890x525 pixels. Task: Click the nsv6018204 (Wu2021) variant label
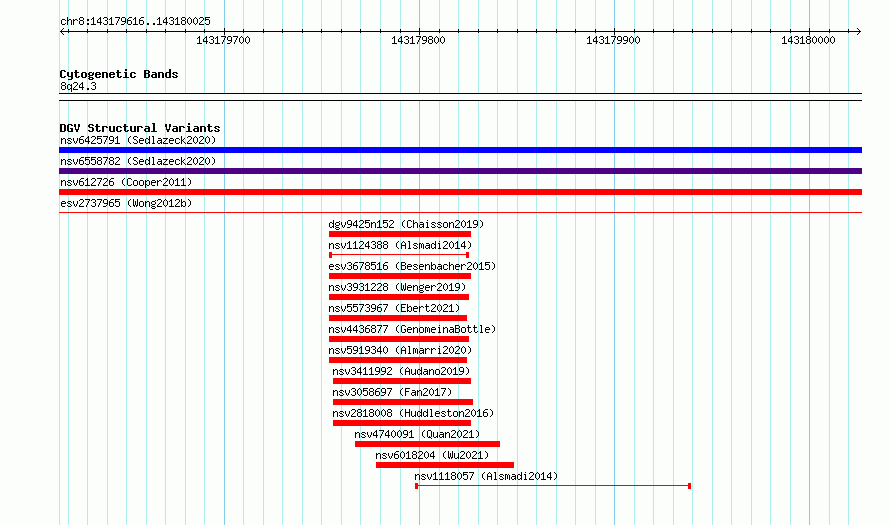(x=432, y=455)
